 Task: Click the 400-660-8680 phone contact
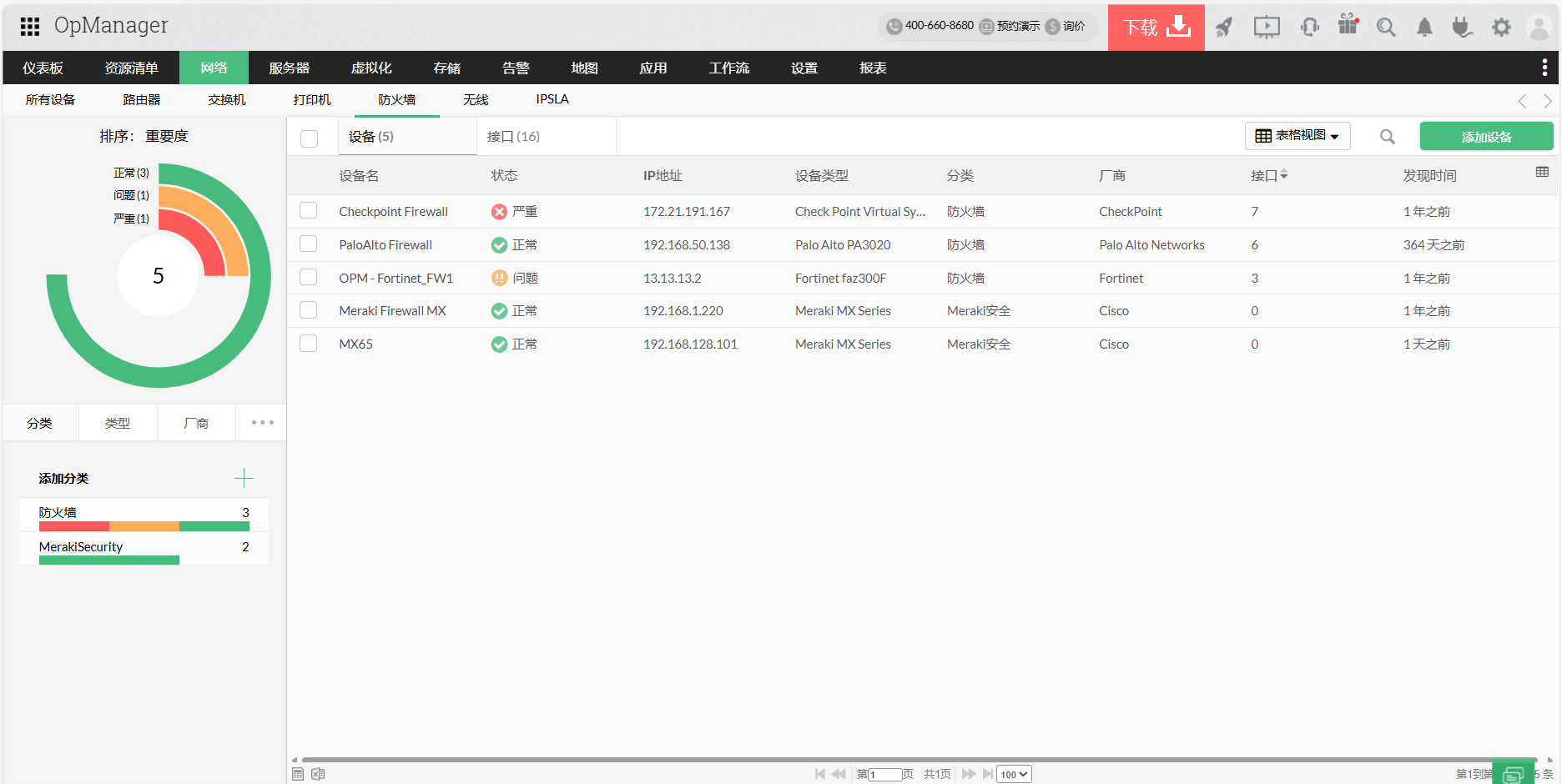point(930,26)
